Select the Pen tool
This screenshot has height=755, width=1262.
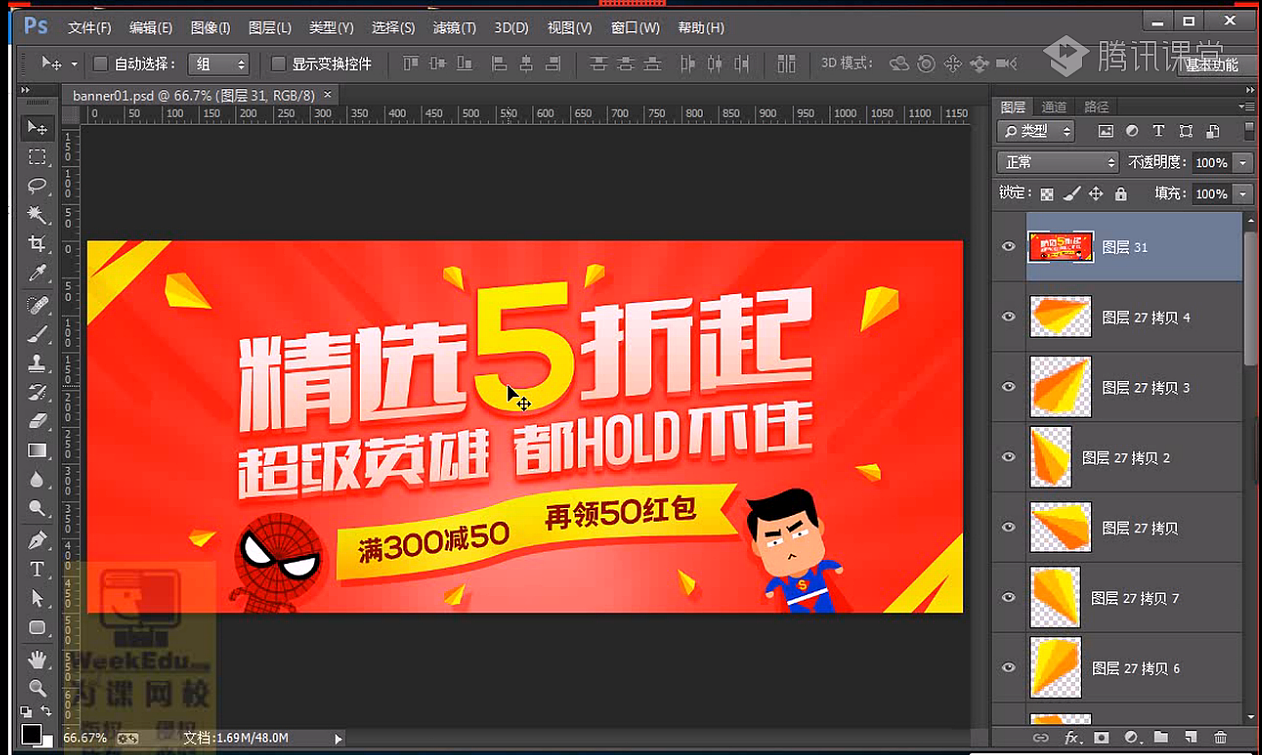point(38,541)
